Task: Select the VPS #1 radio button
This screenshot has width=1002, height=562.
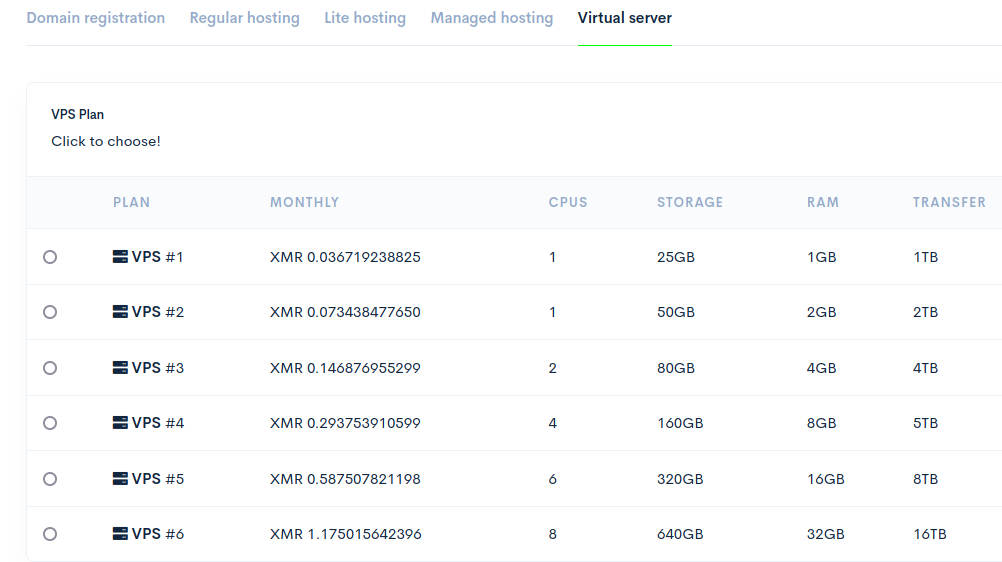Action: click(50, 257)
